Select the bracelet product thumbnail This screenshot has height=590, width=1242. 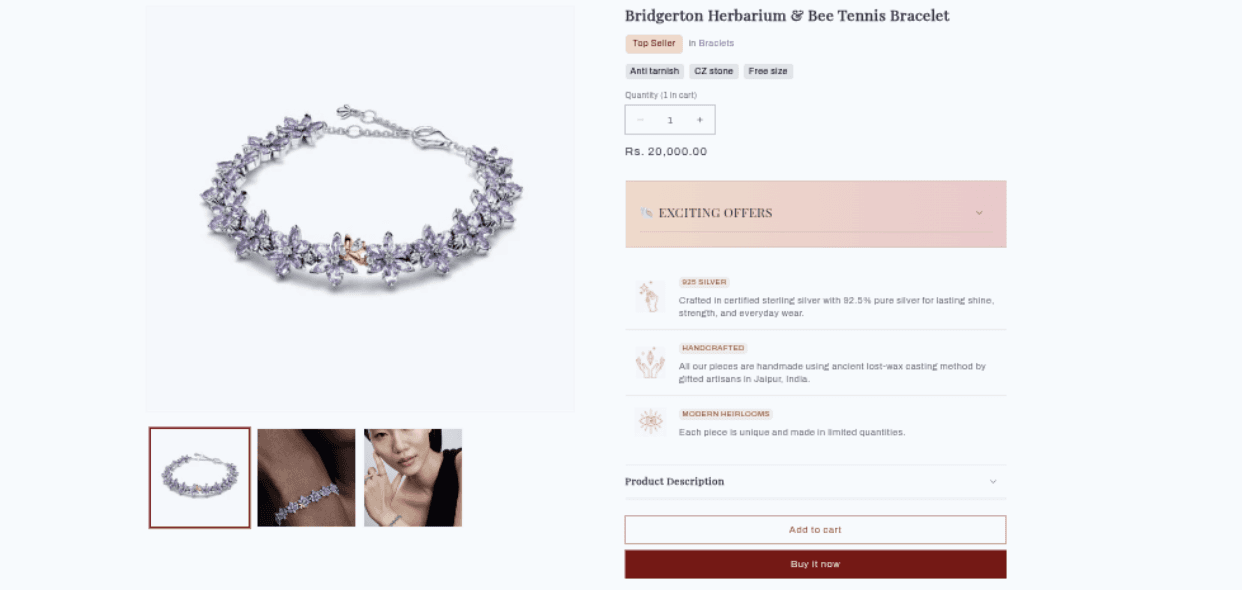(200, 478)
